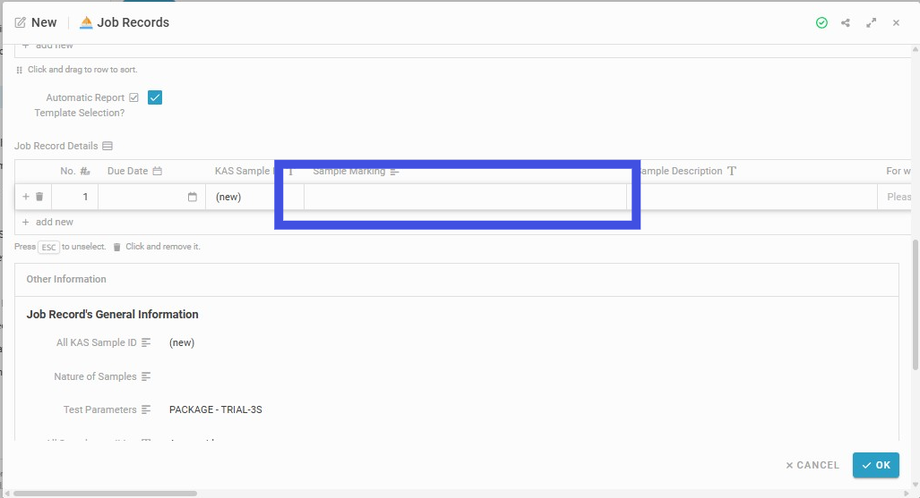This screenshot has width=920, height=498.
Task: Click the Sample Description text type icon
Action: pyautogui.click(x=731, y=171)
